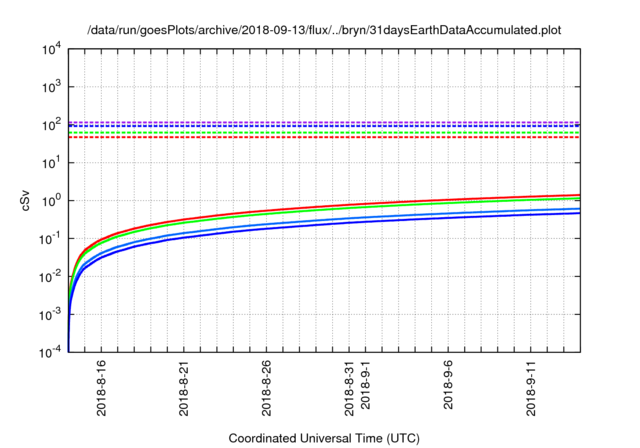This screenshot has height=448, width=640.
Task: Select the 10^2 y-axis tick label
Action: coord(51,124)
